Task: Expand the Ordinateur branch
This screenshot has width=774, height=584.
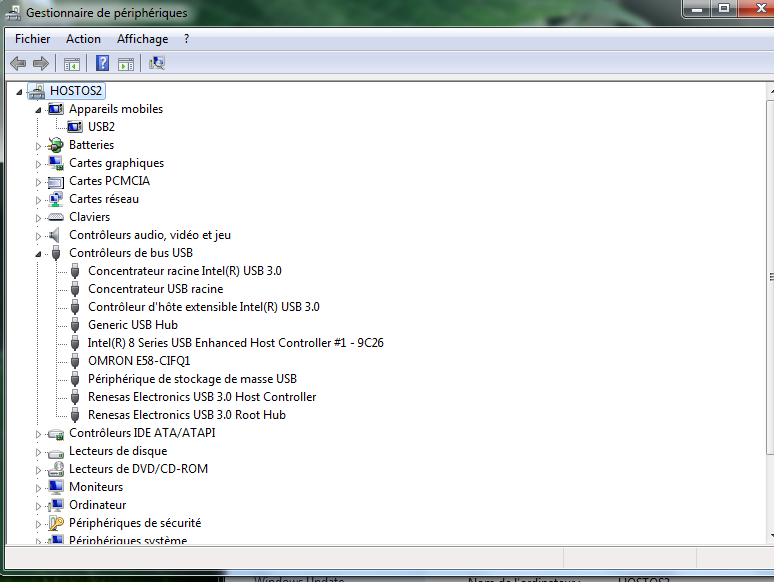Action: click(x=38, y=506)
